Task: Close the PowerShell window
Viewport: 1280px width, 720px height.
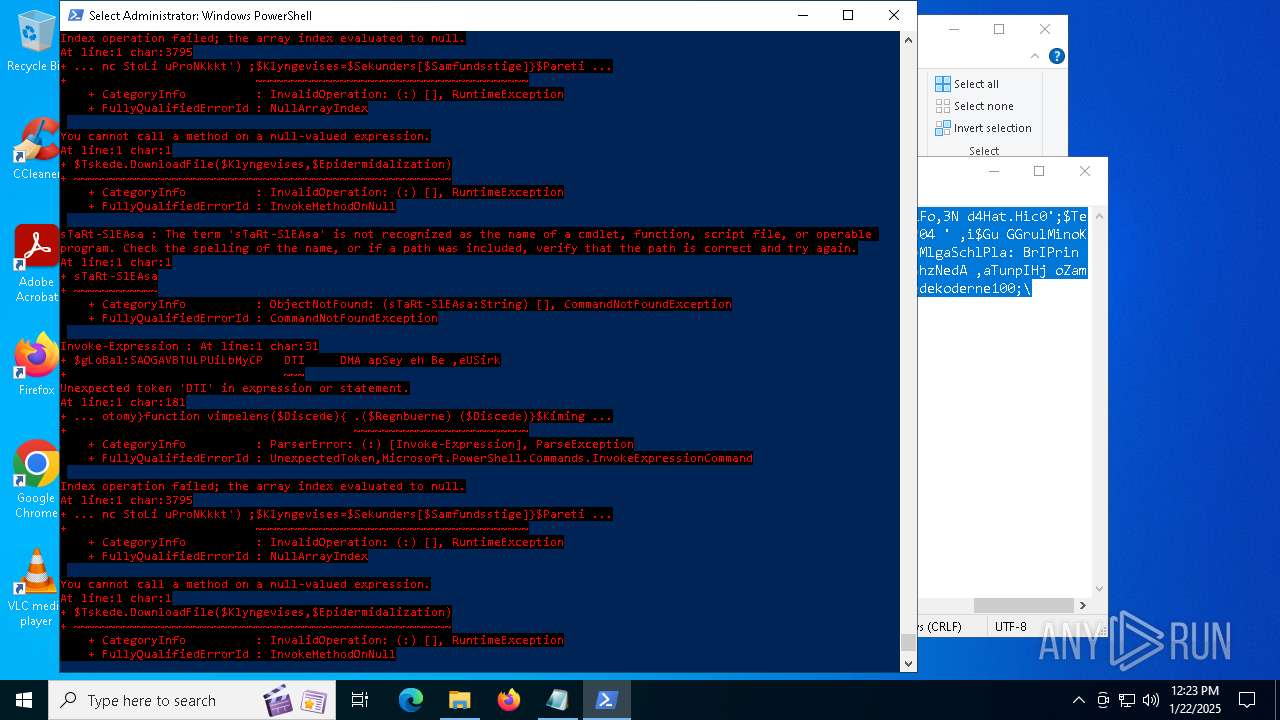Action: [894, 15]
